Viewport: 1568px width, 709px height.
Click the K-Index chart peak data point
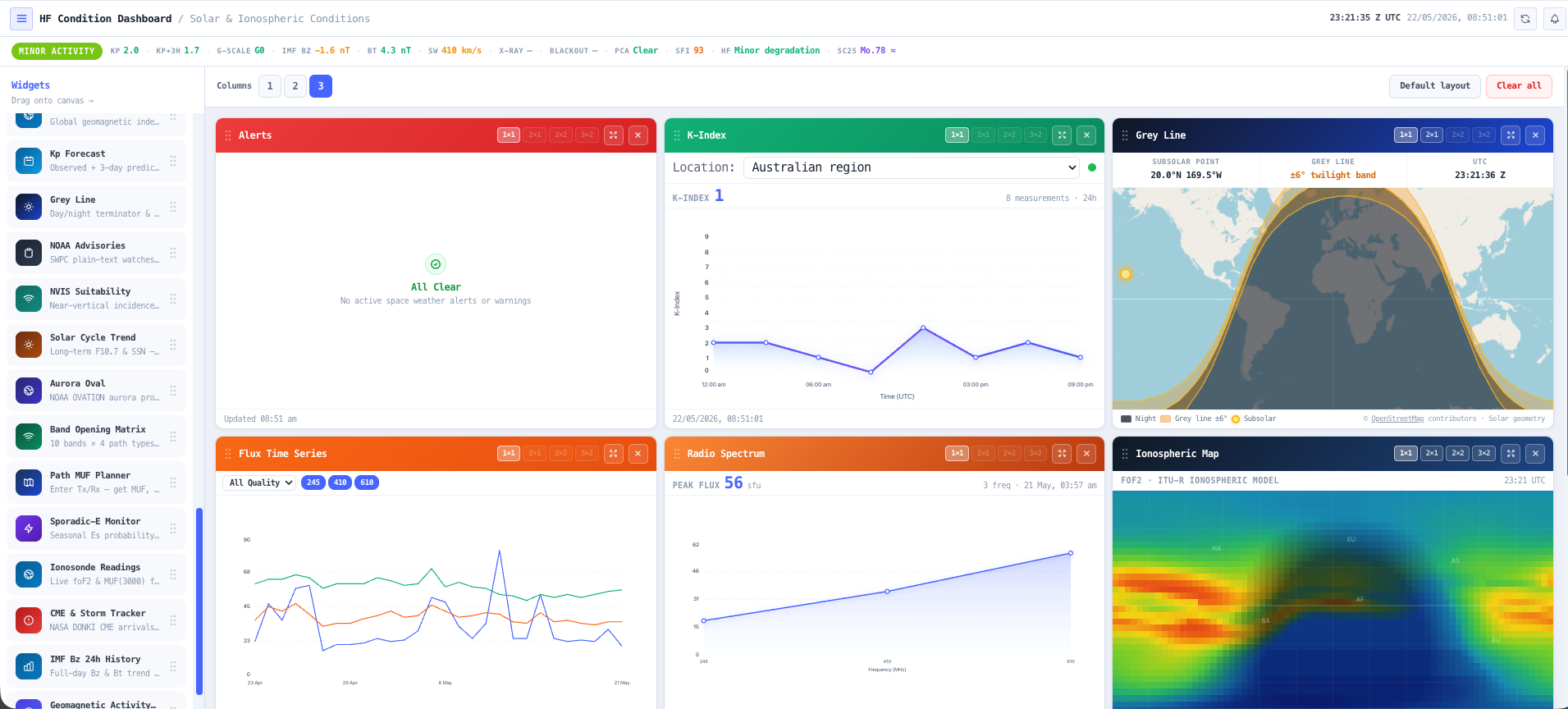click(x=923, y=327)
